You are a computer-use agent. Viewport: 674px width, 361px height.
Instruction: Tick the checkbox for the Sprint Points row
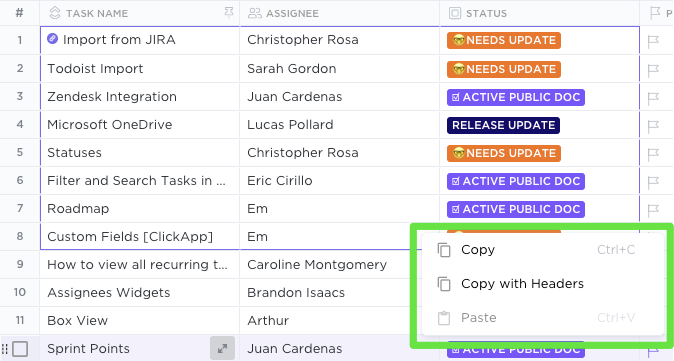click(20, 349)
